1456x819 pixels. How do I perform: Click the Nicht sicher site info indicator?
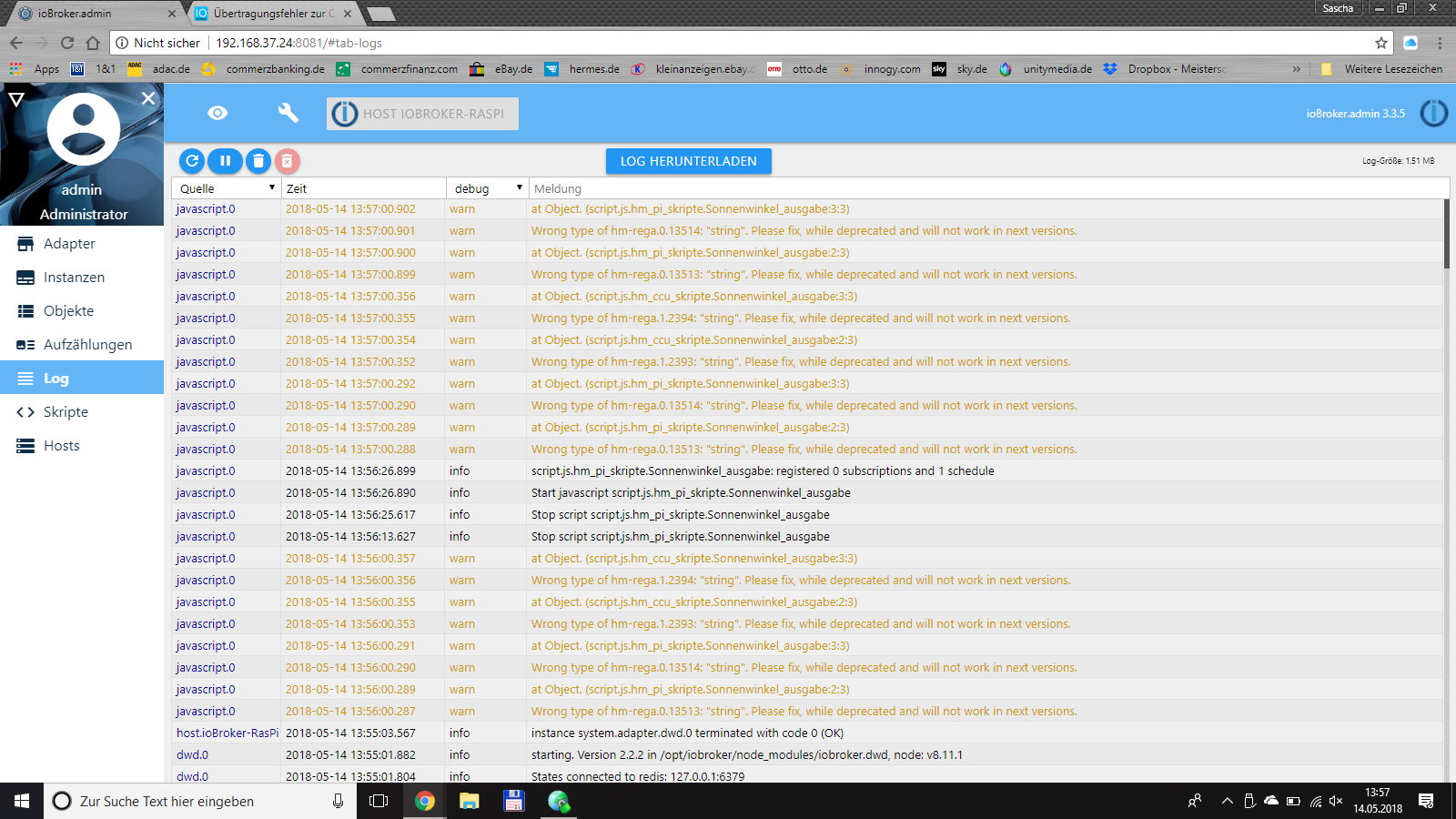click(157, 43)
